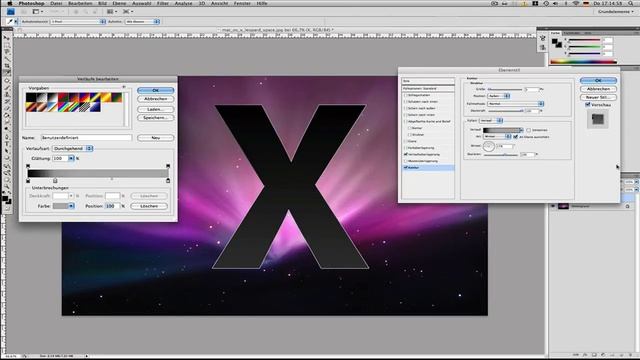This screenshot has width=640, height=360.
Task: Click Neu to add the gradient preset
Action: click(156, 138)
